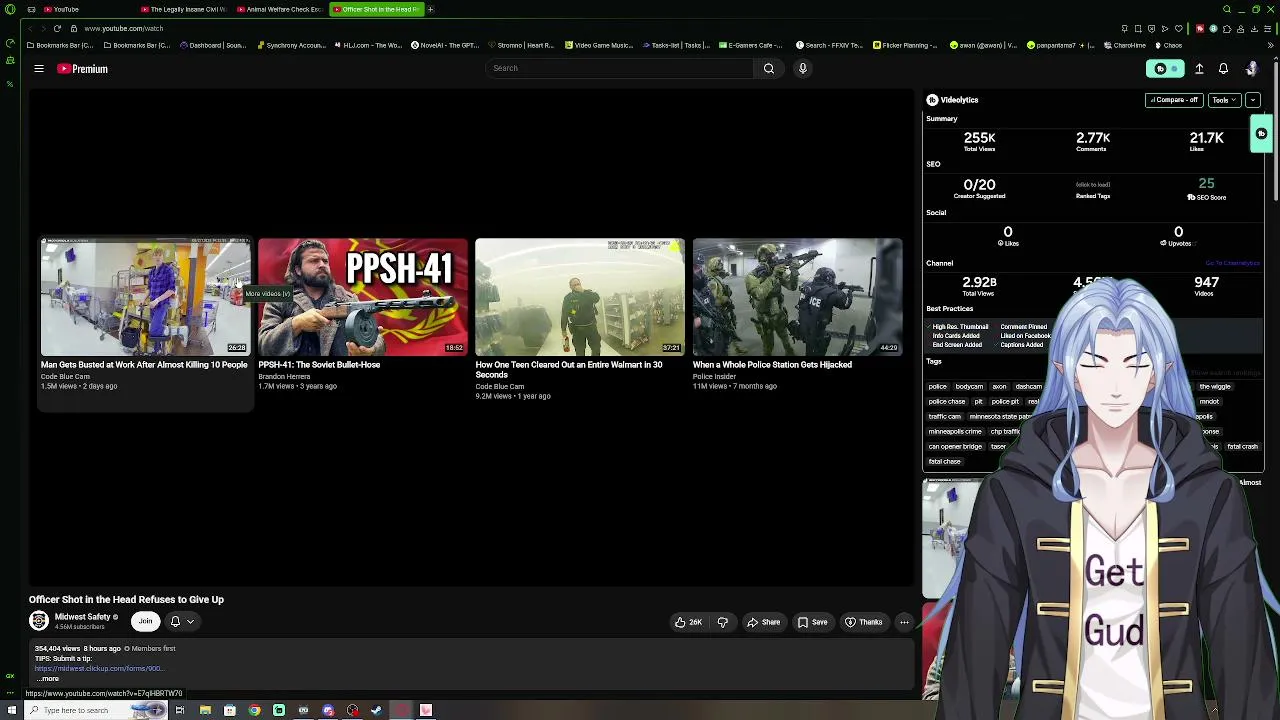Select the Officer Shot in the Head tab
1280x720 pixels.
pyautogui.click(x=377, y=9)
